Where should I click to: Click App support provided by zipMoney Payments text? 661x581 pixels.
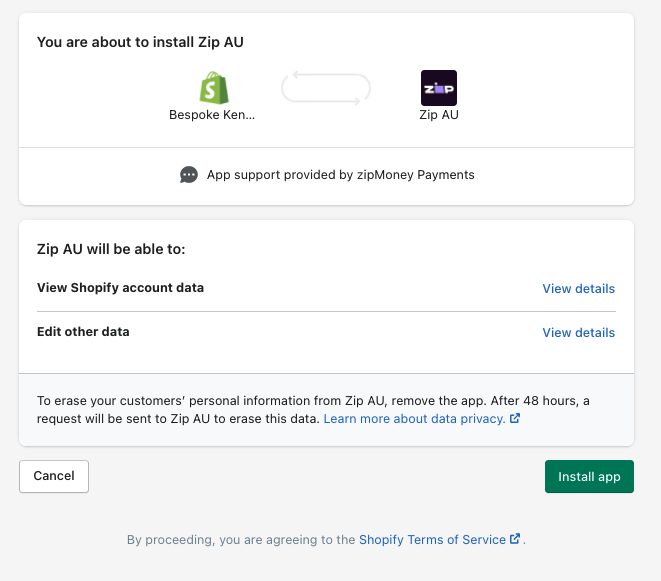[x=341, y=175]
